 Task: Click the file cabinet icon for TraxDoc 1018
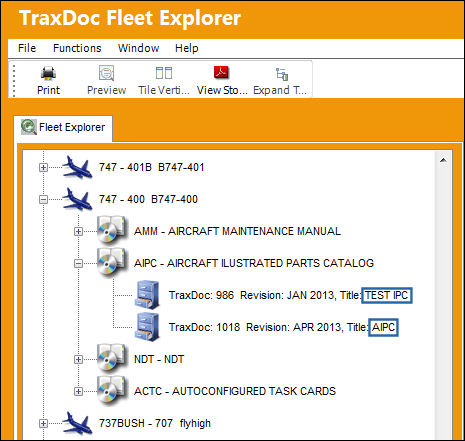point(147,327)
